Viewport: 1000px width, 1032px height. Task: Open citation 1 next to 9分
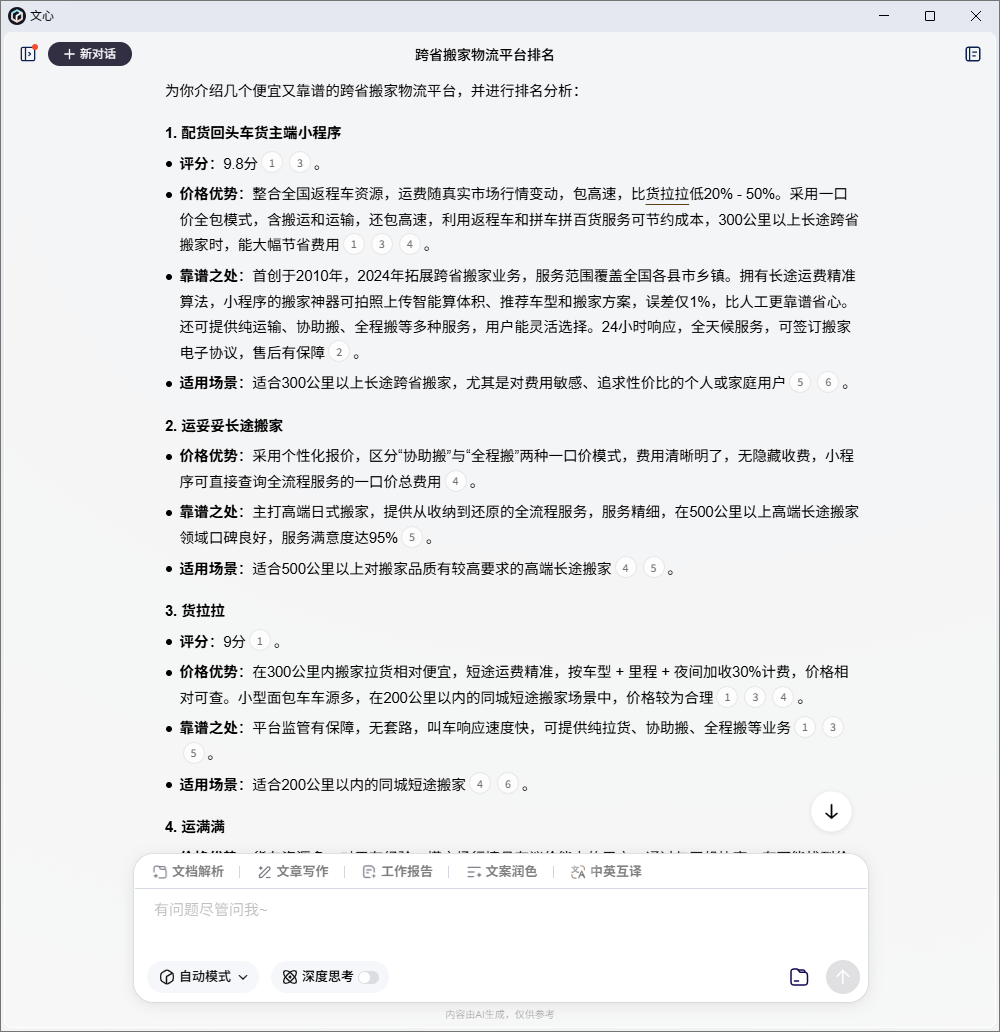260,641
